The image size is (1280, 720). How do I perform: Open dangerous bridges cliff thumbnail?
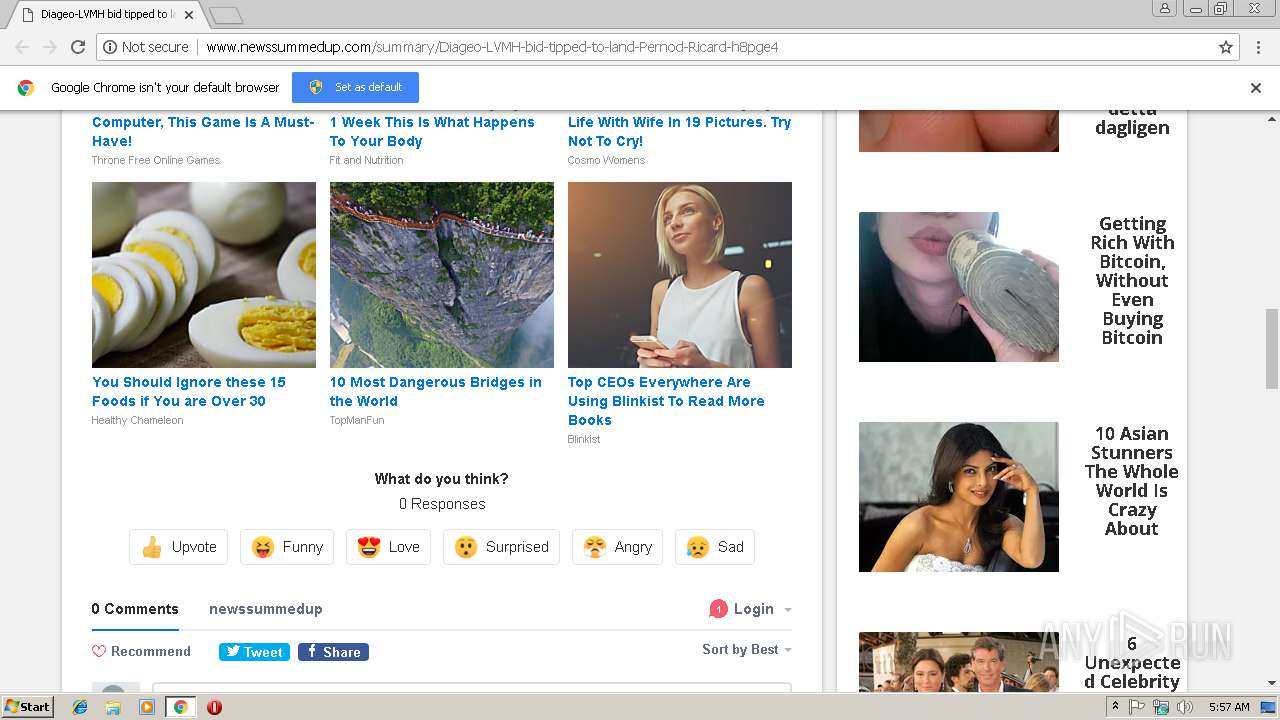click(x=442, y=275)
